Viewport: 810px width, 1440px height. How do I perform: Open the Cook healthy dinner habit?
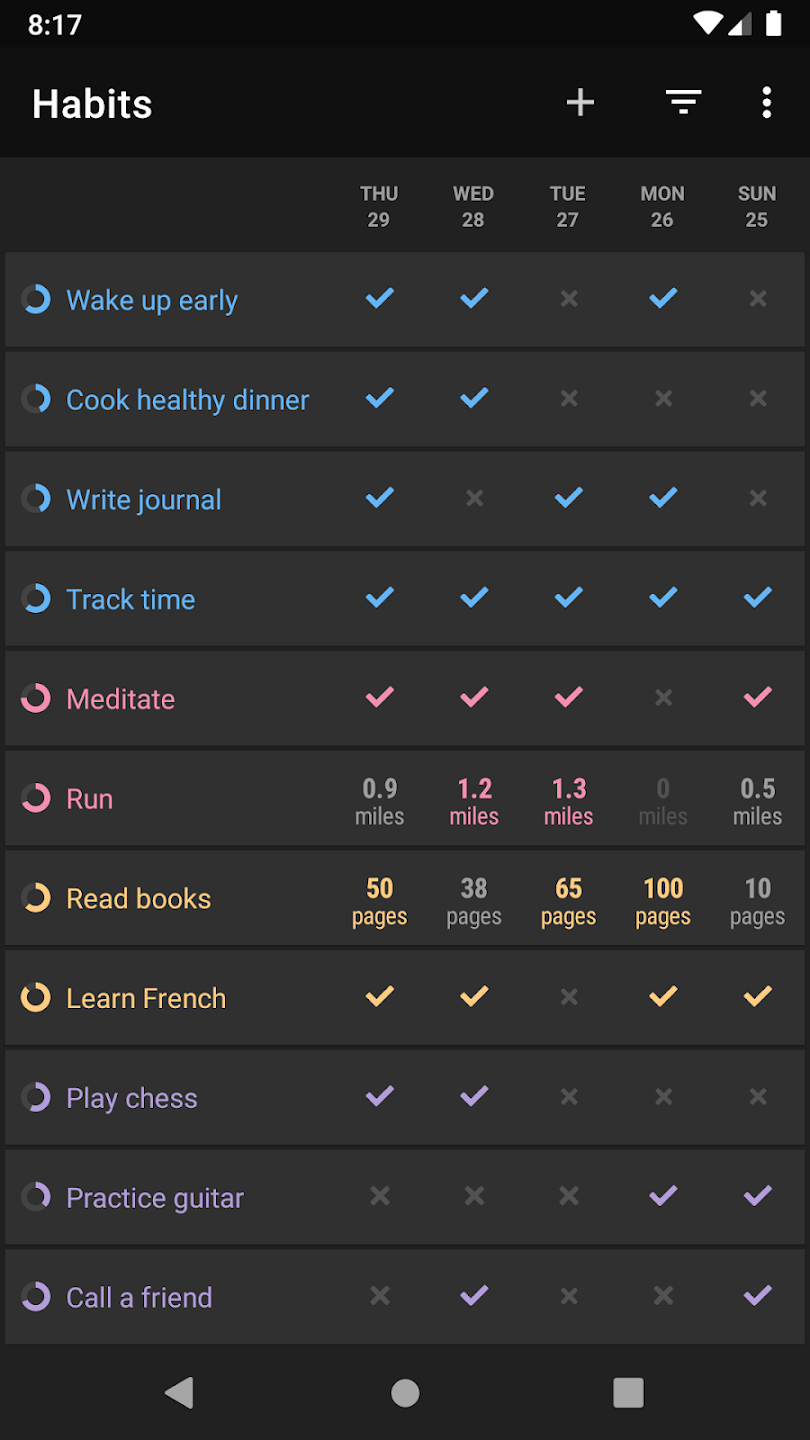pyautogui.click(x=187, y=400)
